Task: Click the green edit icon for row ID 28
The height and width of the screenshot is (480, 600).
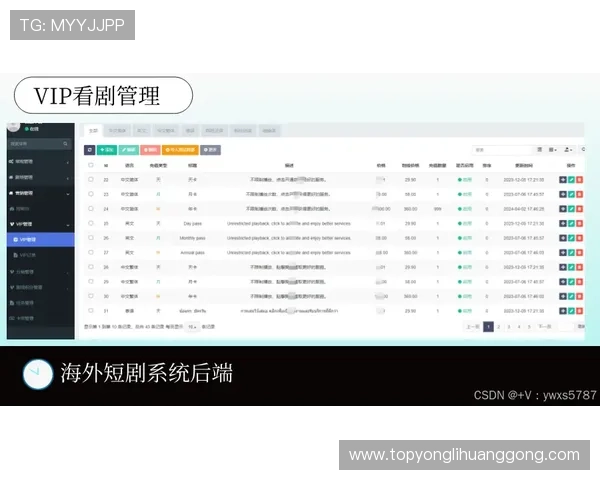Action: click(x=571, y=267)
